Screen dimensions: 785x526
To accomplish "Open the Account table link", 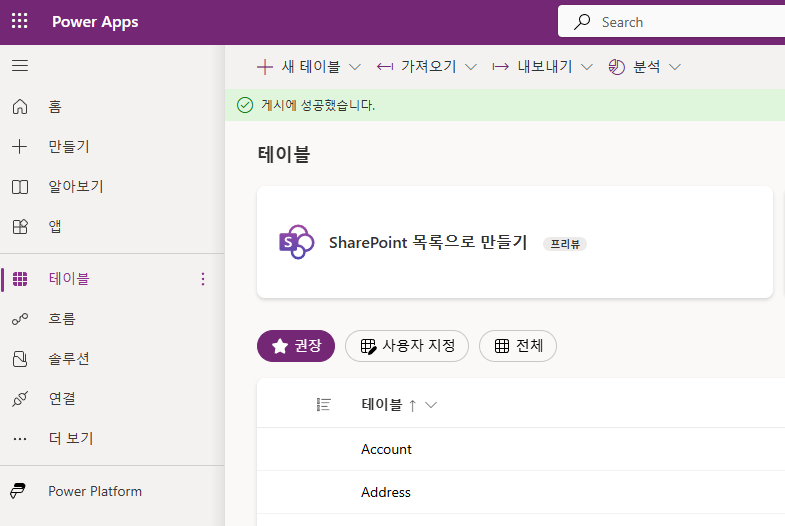I will tap(387, 450).
